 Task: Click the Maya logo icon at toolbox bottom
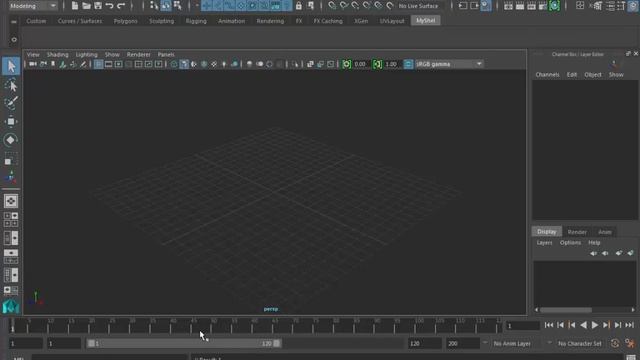(11, 307)
